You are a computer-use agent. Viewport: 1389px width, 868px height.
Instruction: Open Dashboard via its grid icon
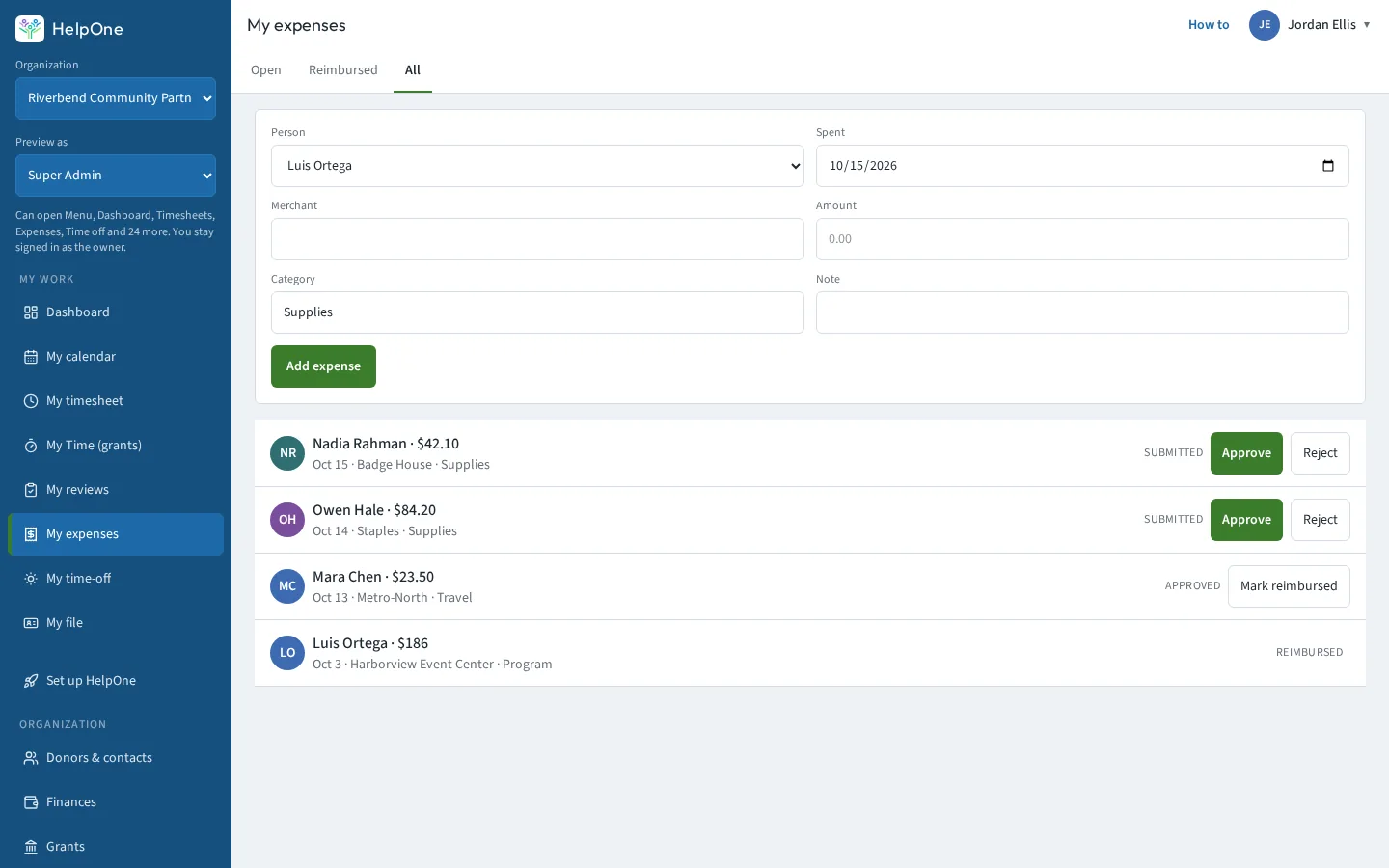(x=31, y=312)
